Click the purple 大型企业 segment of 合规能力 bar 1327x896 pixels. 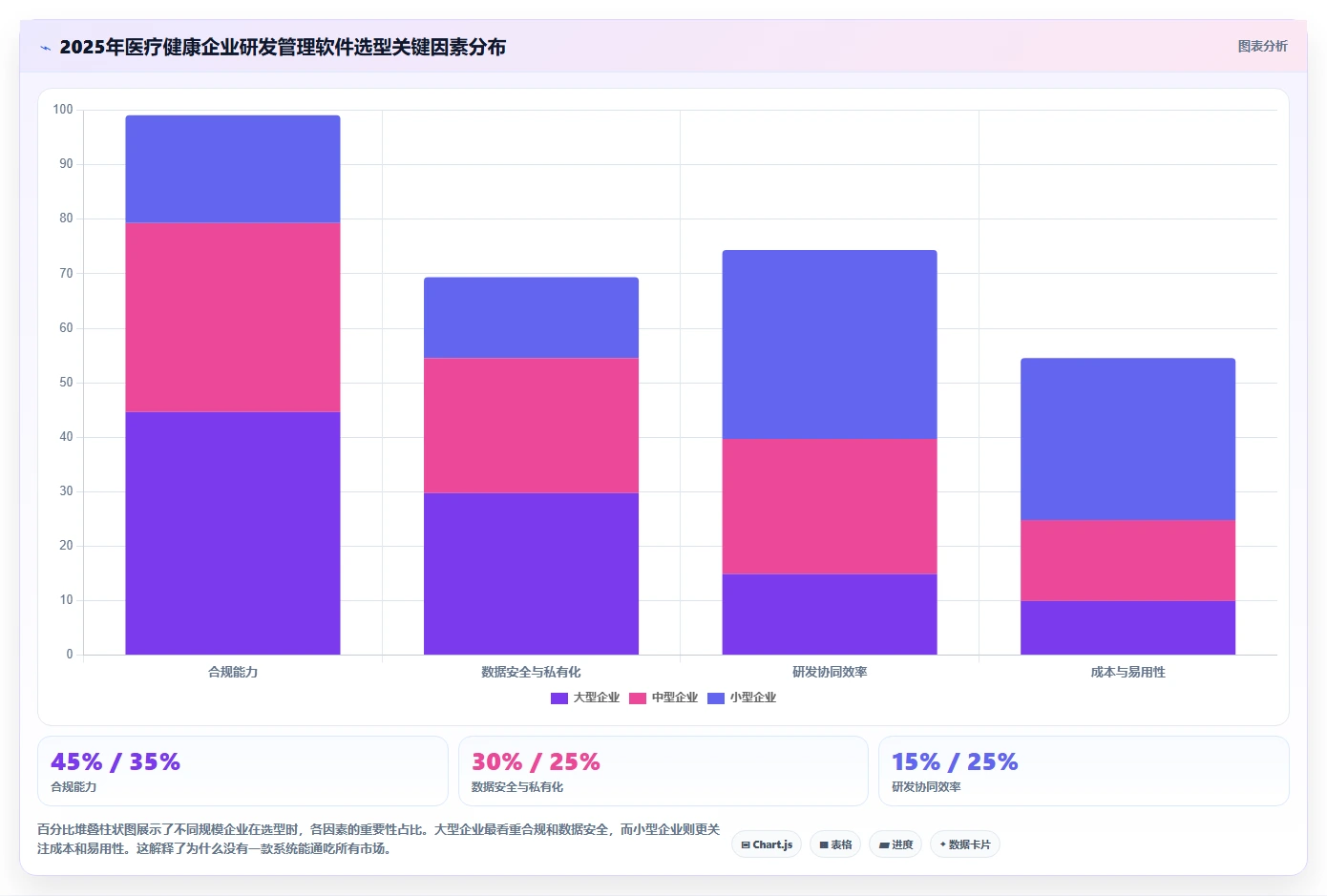coord(233,533)
